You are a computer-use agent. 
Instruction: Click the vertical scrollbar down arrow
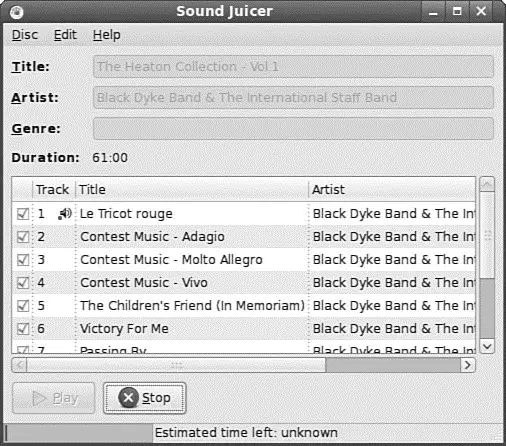click(x=487, y=346)
